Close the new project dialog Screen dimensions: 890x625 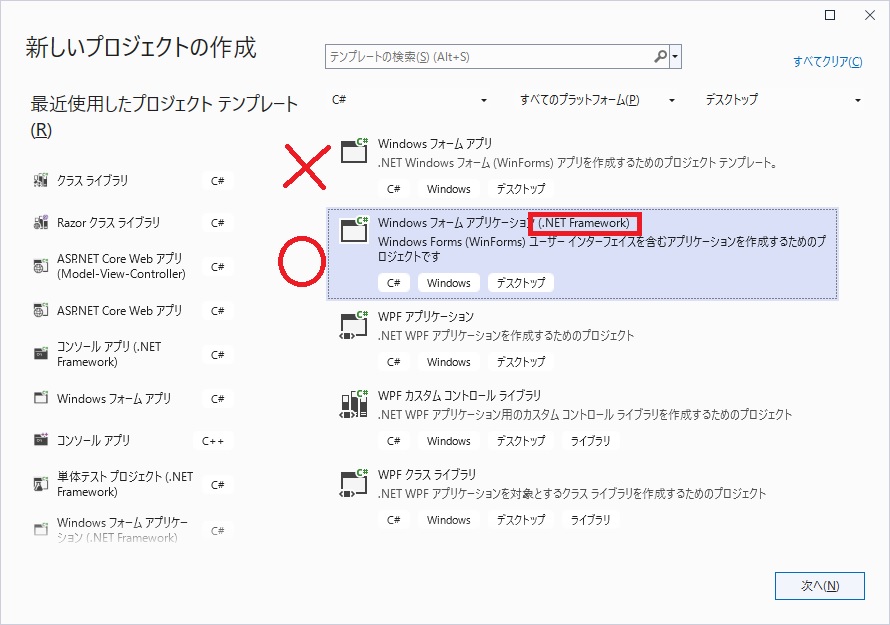(x=870, y=15)
